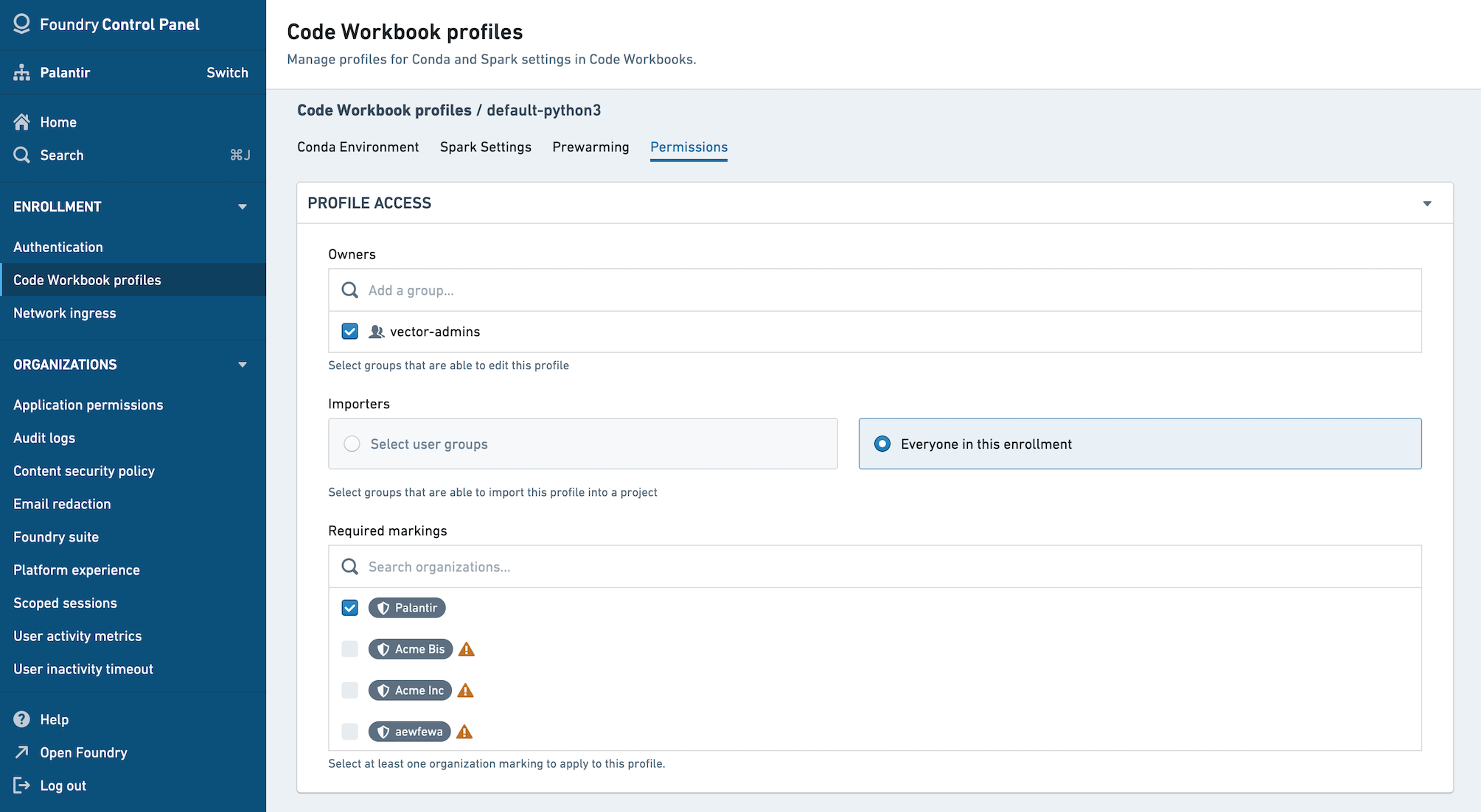Click the Acme Bis shield icon

[x=384, y=648]
